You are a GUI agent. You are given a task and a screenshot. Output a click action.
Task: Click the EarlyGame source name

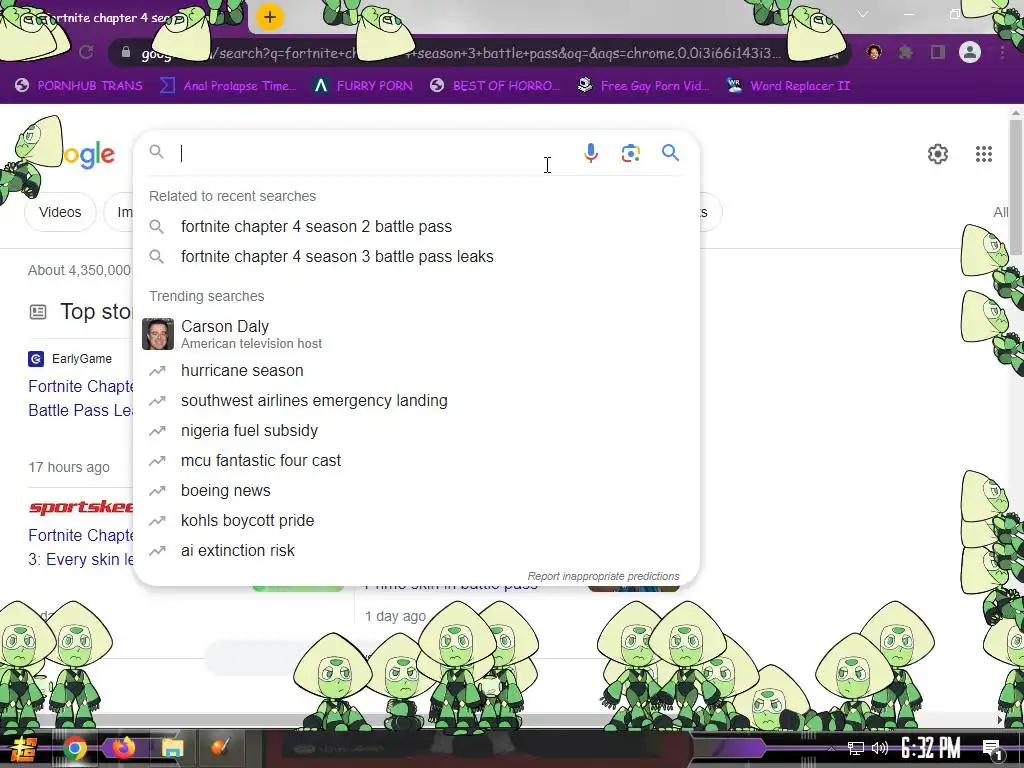pos(82,359)
